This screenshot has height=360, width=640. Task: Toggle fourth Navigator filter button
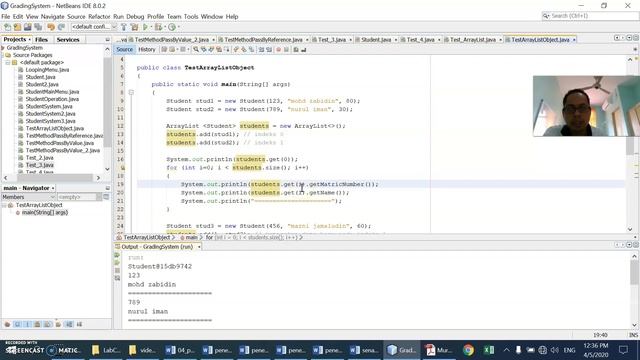pos(38,324)
